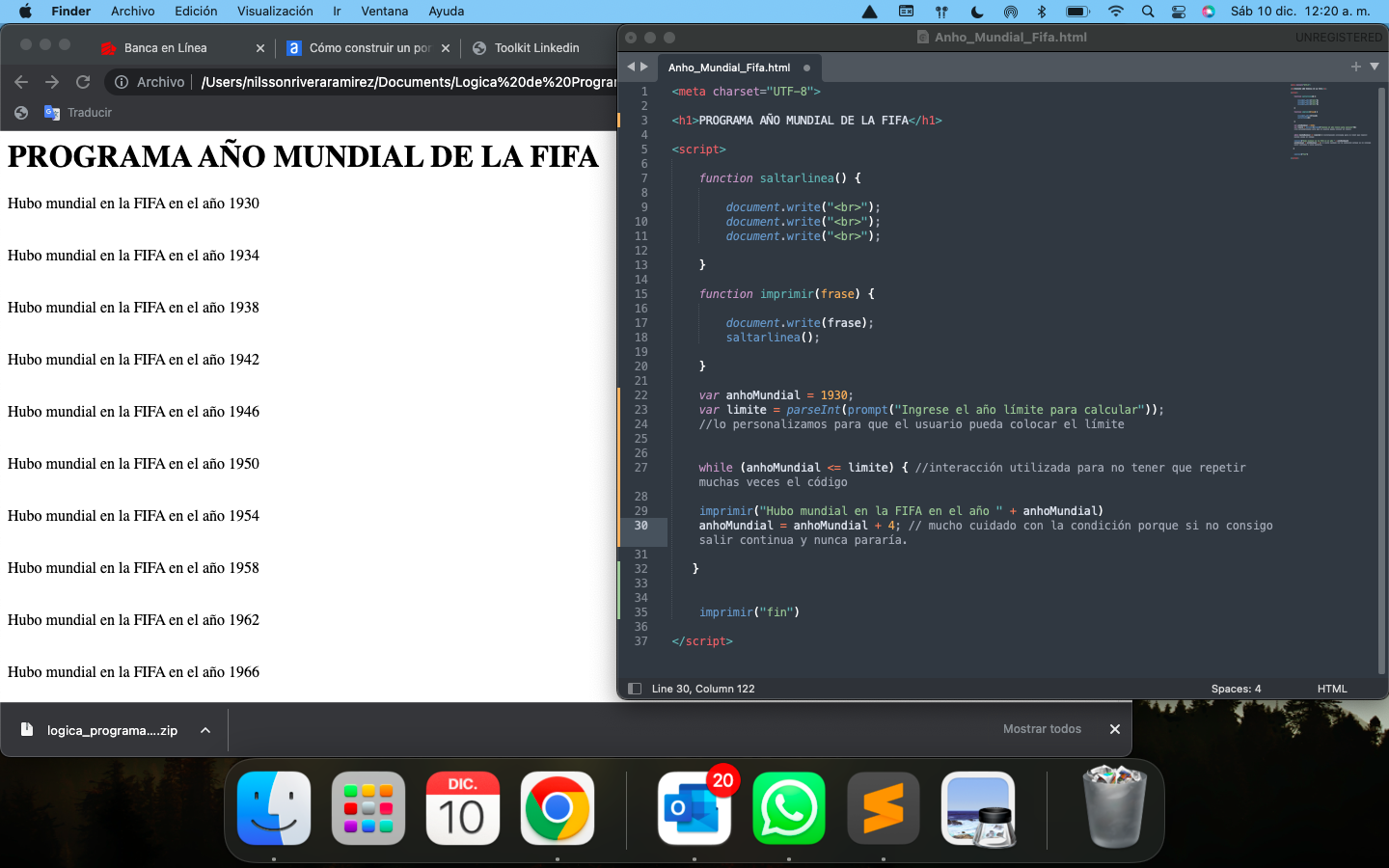Click the code minimap to navigate
Viewport: 1389px width, 868px height.
click(x=1331, y=116)
